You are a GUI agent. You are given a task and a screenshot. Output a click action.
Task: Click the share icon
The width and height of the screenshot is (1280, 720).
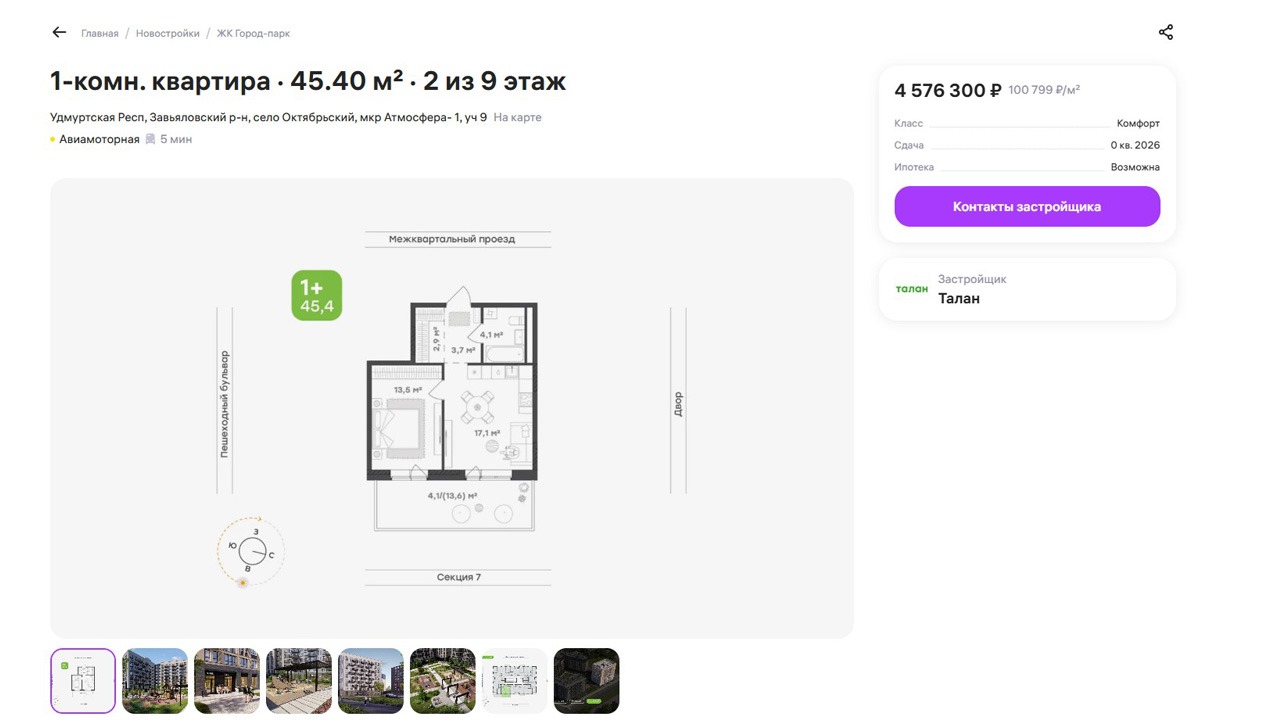click(x=1166, y=32)
